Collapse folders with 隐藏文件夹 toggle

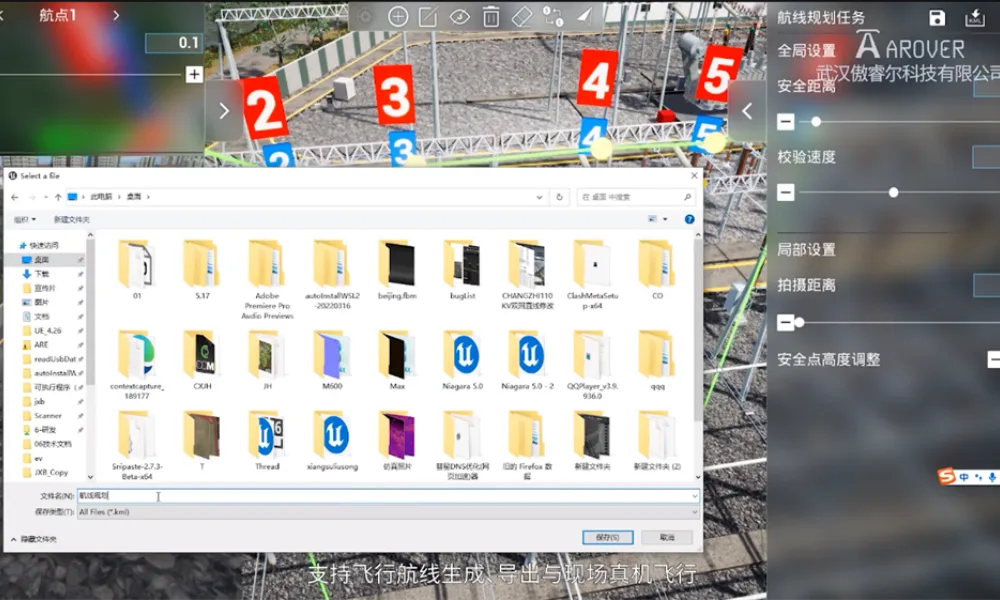tap(34, 539)
